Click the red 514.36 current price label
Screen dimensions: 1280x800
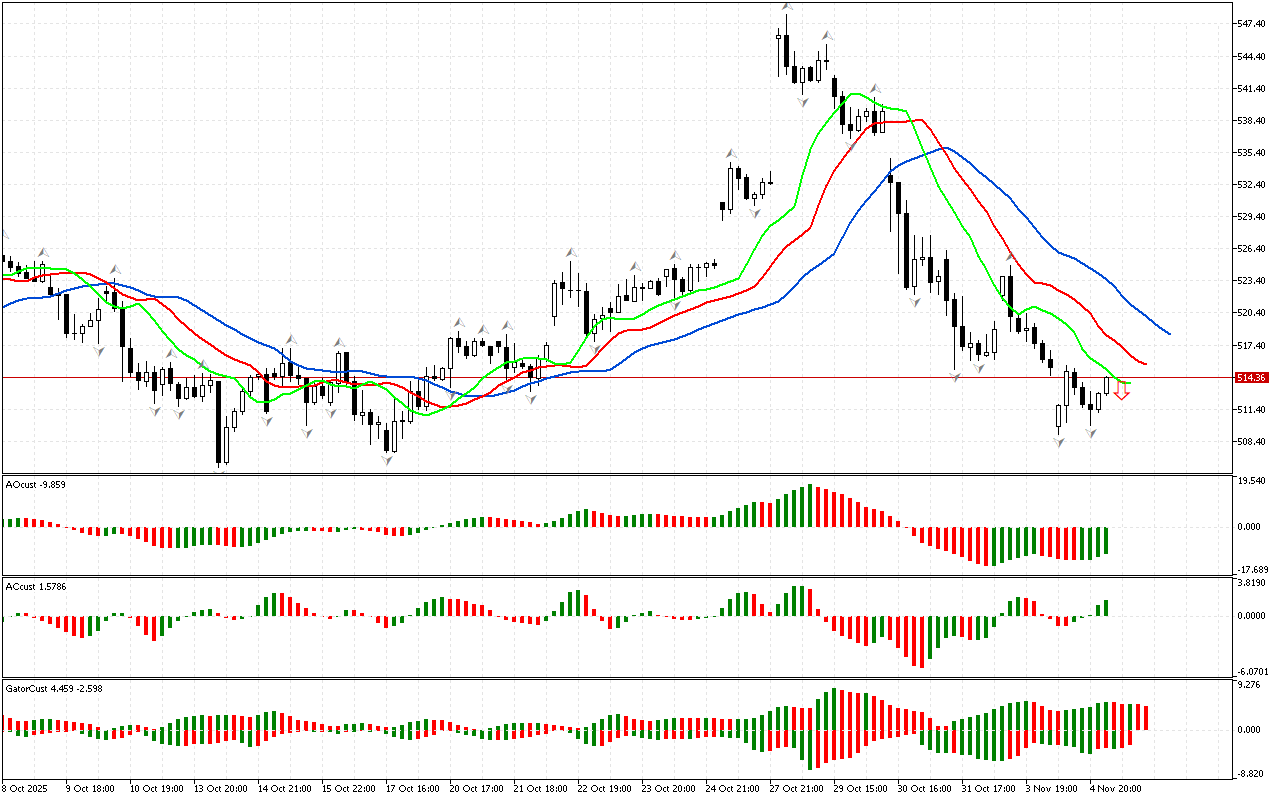tap(1252, 378)
